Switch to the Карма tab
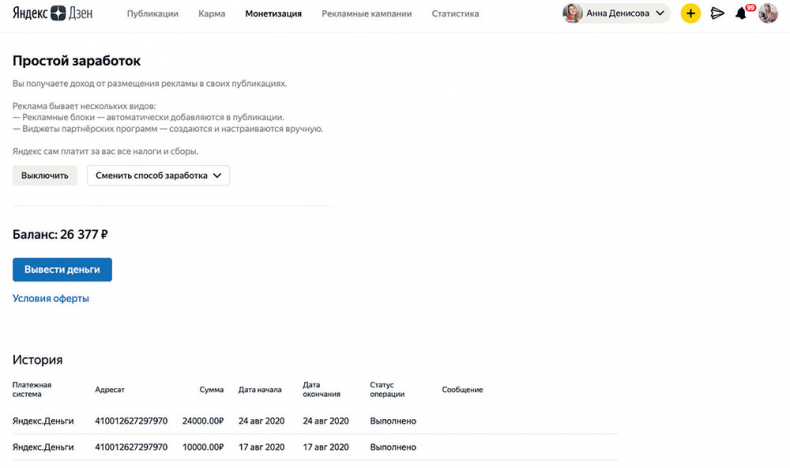790x468 pixels. 211,14
